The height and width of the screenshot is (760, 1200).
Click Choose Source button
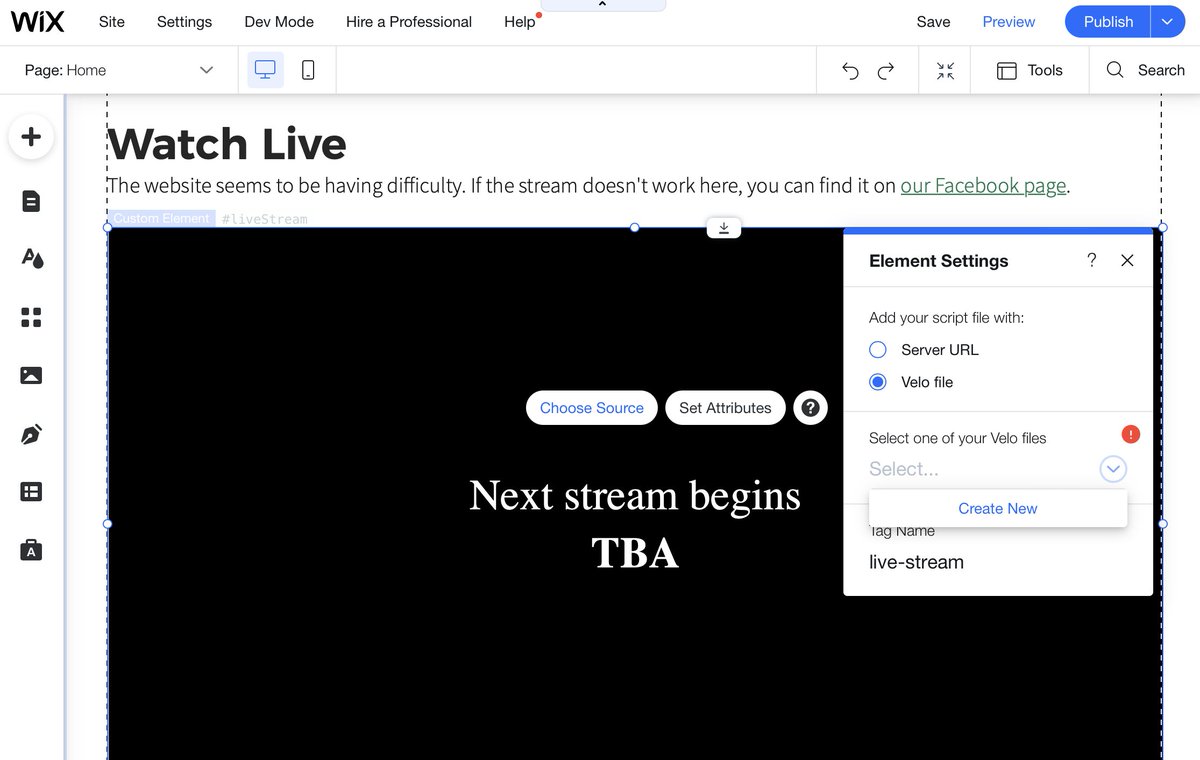pyautogui.click(x=592, y=408)
